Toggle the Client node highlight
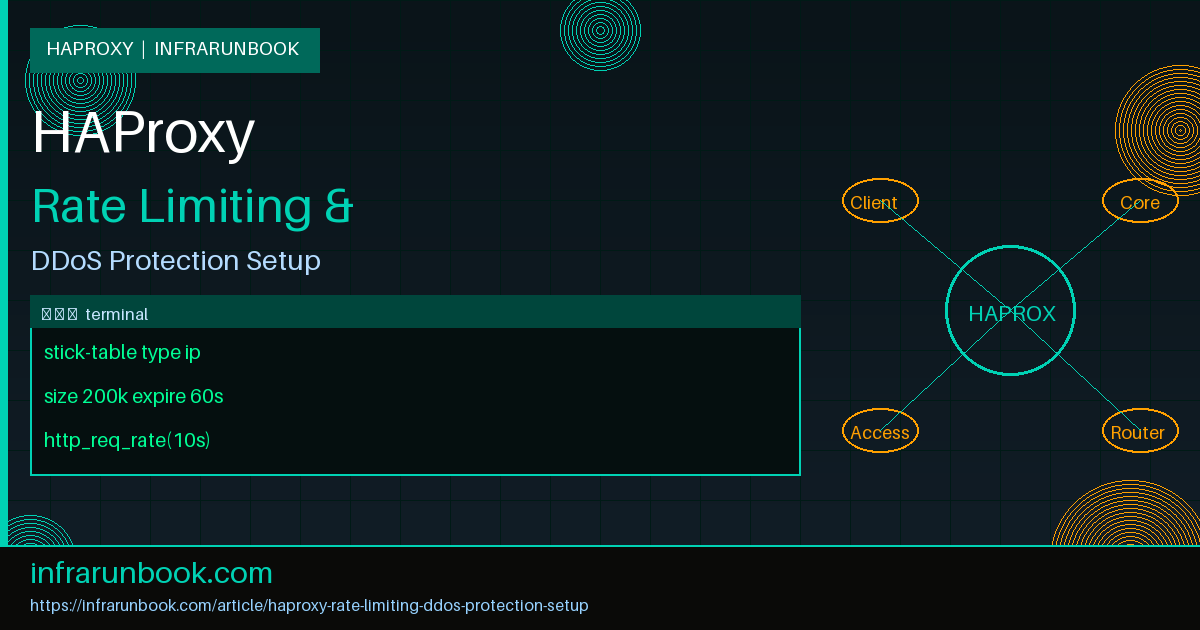The image size is (1200, 630). [x=880, y=201]
